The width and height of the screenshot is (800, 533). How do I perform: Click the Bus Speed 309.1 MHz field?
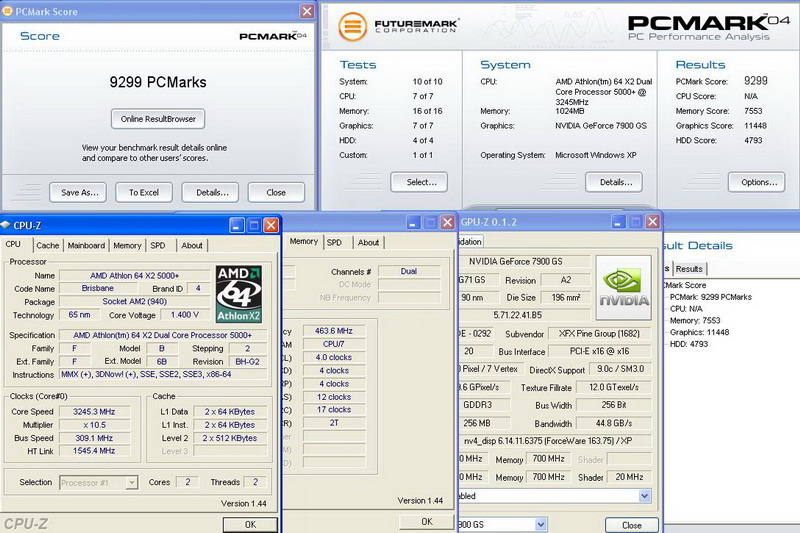(94, 438)
